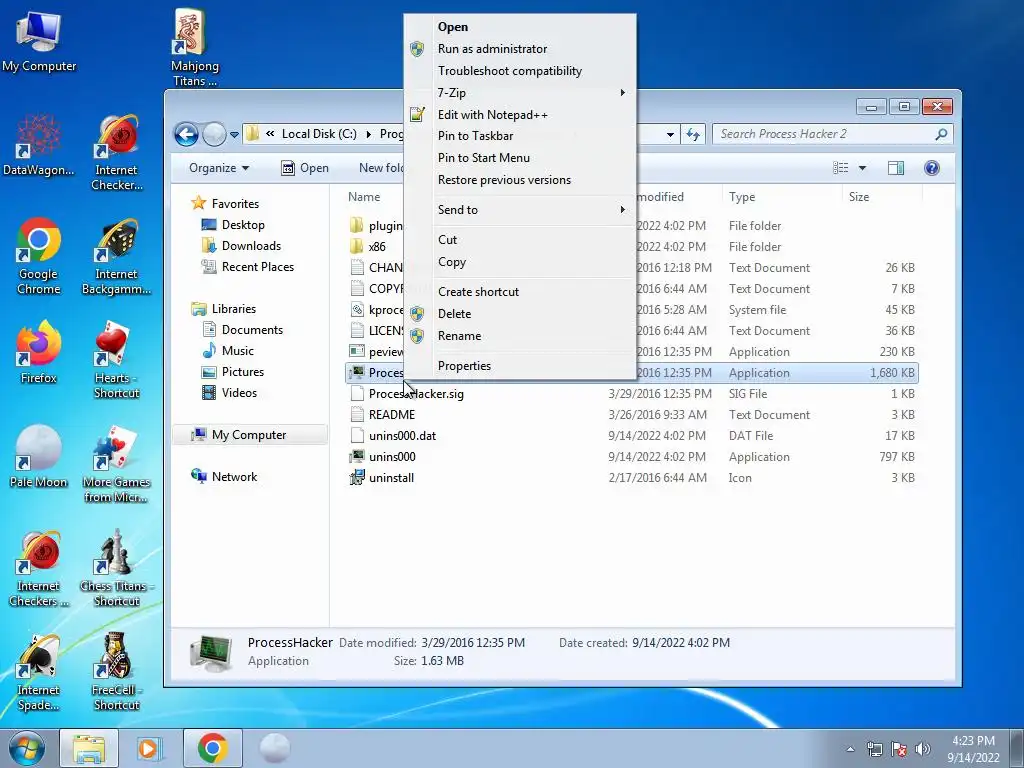Open view options dropdown arrow
The height and width of the screenshot is (768, 1024).
tap(862, 168)
